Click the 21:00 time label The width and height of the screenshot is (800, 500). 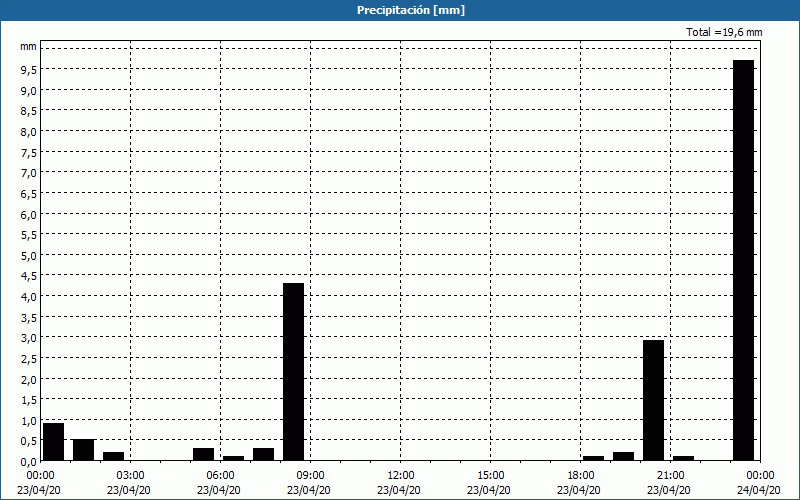click(x=670, y=476)
